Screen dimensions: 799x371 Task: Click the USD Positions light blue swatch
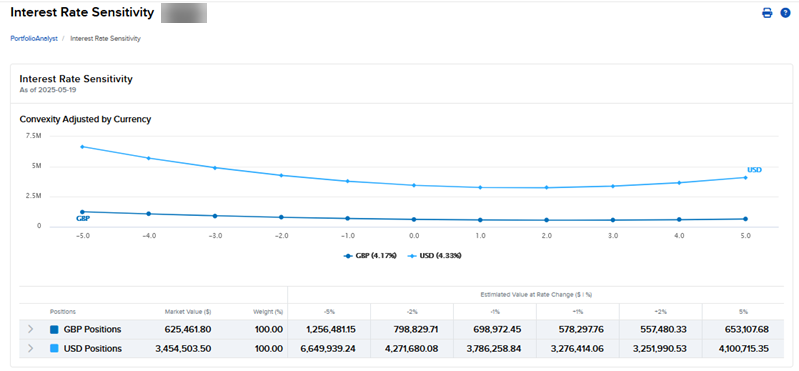[x=55, y=349]
